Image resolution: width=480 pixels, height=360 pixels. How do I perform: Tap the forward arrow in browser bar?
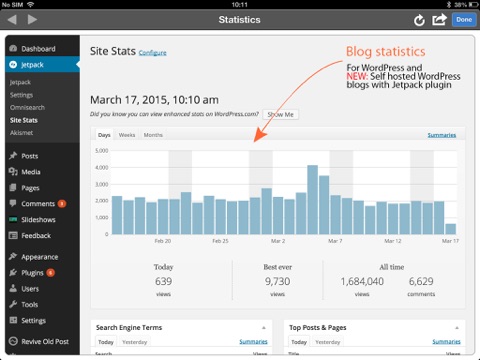32,20
